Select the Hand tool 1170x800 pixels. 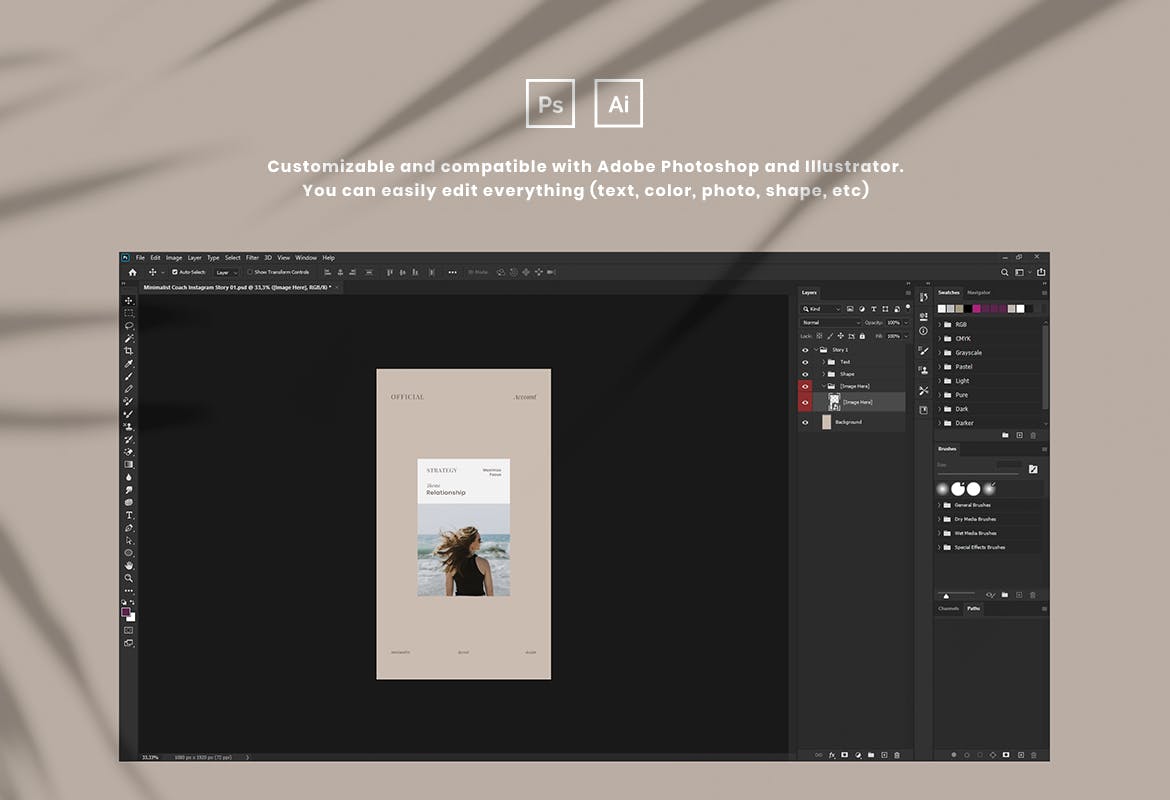(x=129, y=565)
